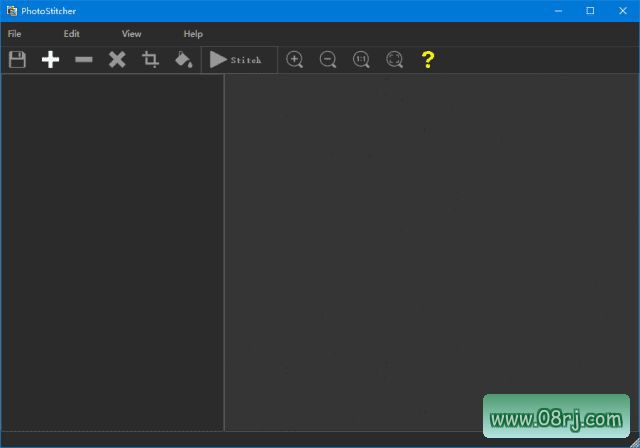
Task: Click the X delete icon in toolbar
Action: (x=117, y=60)
